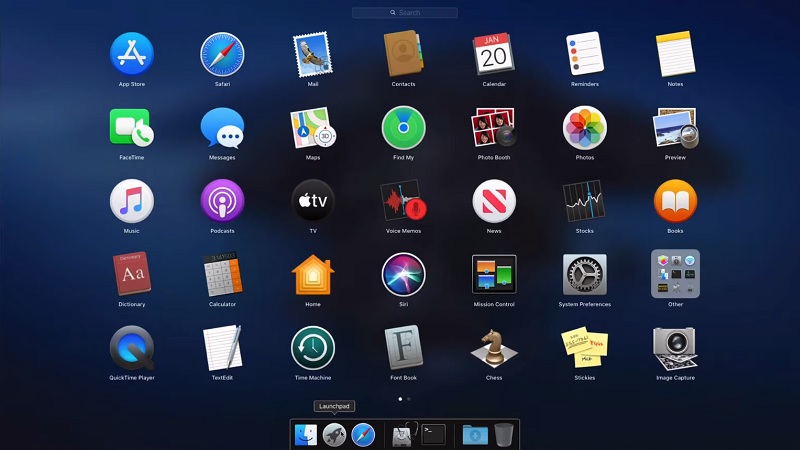
Task: Open Terminal from the Dock
Action: click(433, 435)
